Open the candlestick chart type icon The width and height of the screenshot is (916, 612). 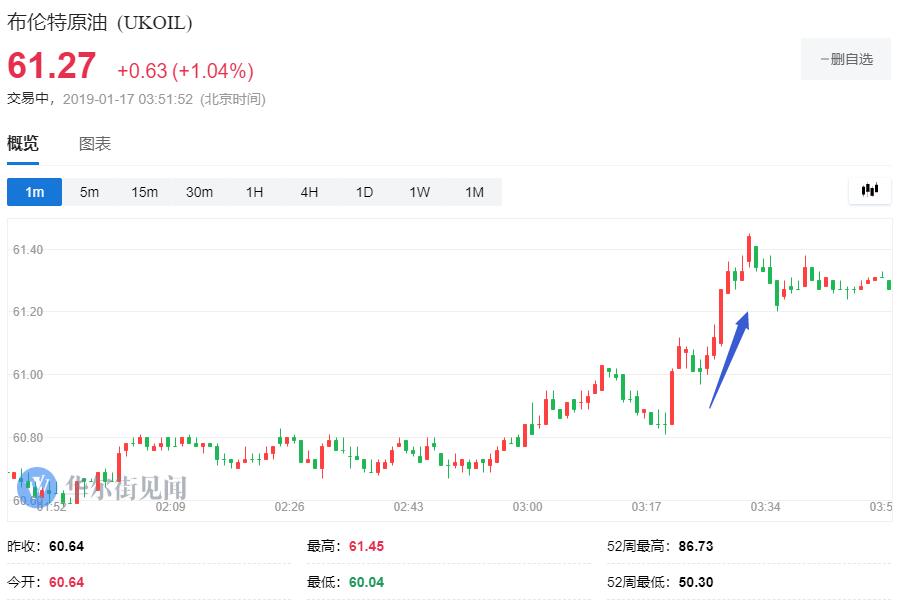[x=869, y=190]
